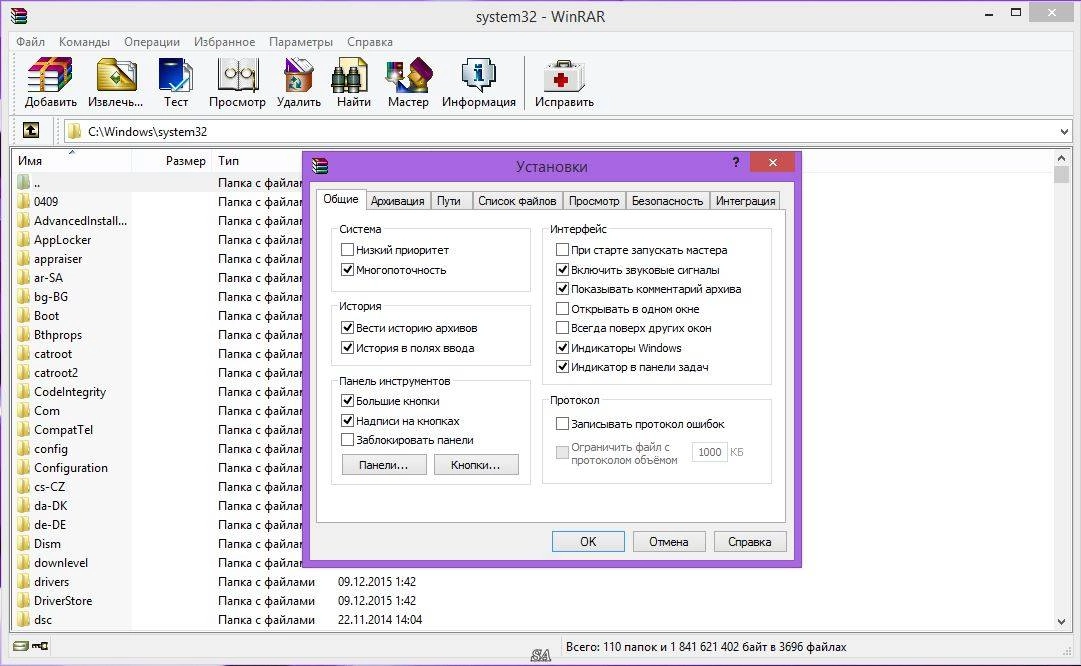This screenshot has width=1081, height=666.
Task: Switch to the Список файлов tab
Action: [517, 201]
